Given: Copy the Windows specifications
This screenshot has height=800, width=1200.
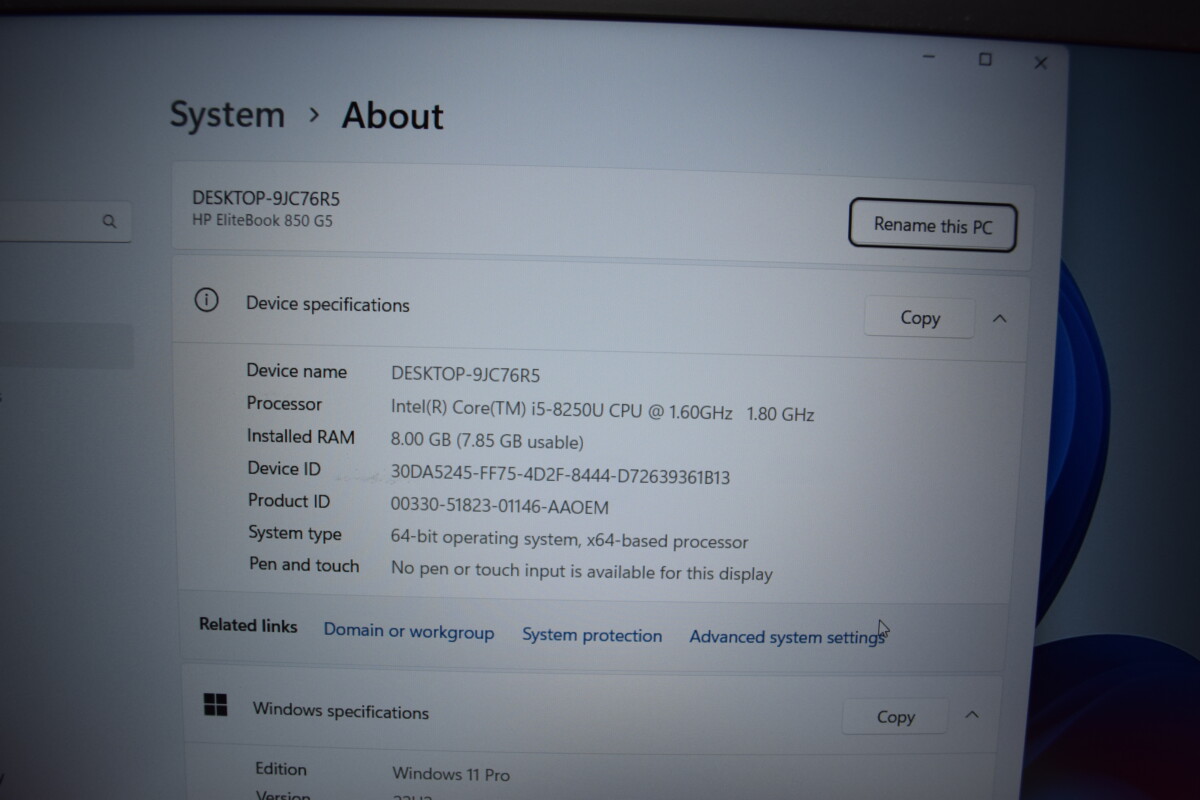Looking at the screenshot, I should tap(895, 717).
